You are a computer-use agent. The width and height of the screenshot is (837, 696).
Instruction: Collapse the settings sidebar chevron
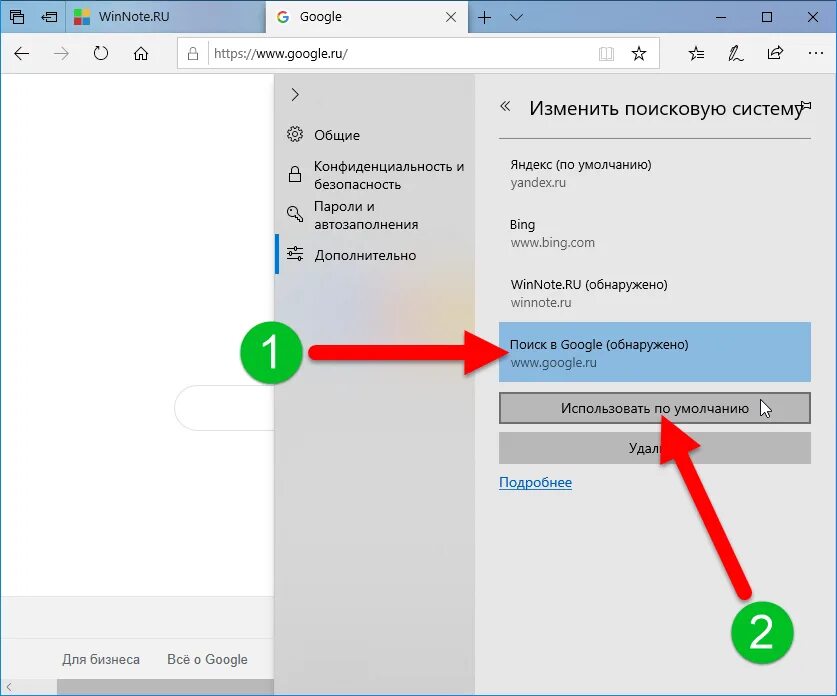point(295,95)
